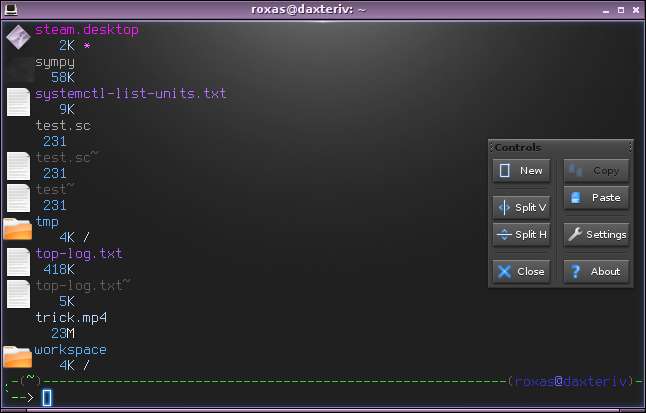Click the Close button in Controls

click(x=521, y=271)
